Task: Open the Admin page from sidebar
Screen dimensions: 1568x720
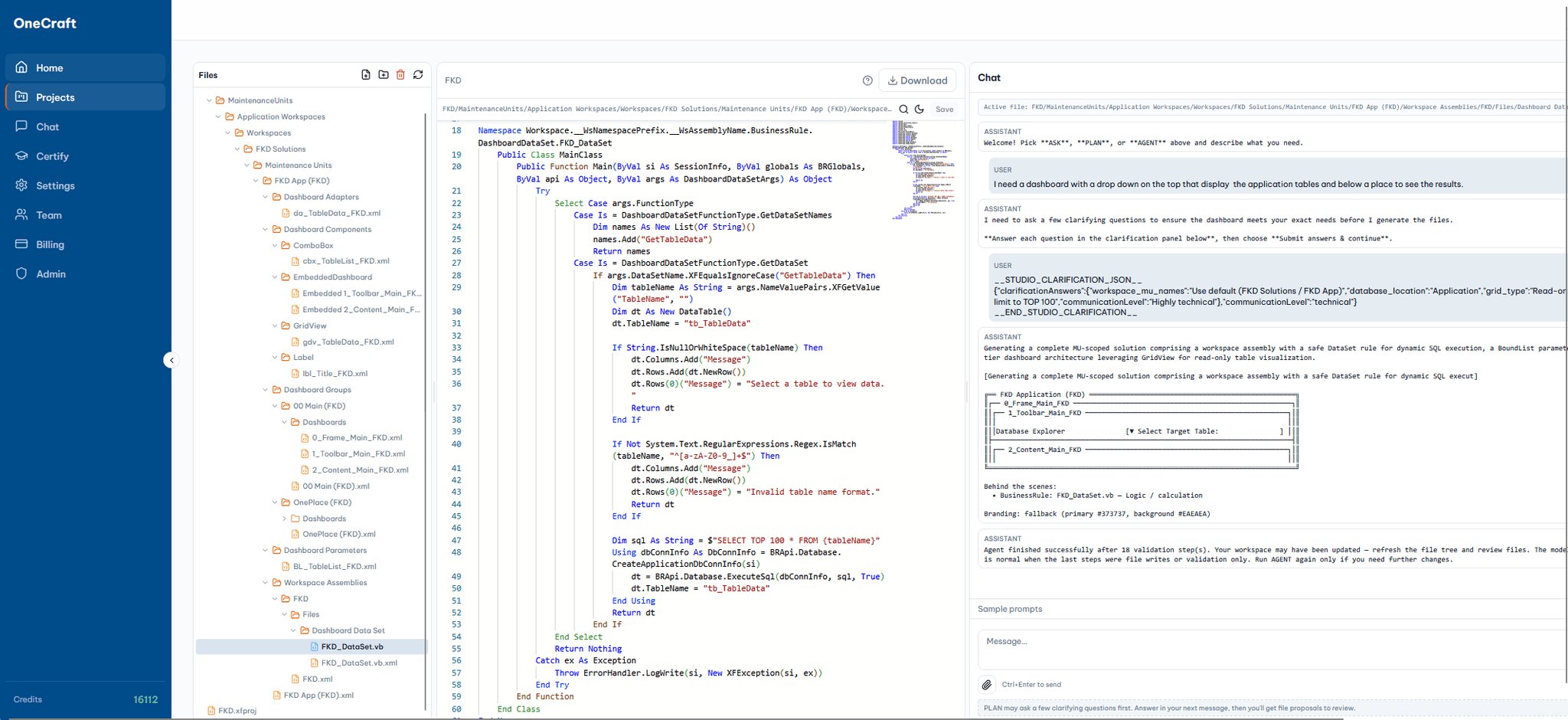Action: 85,274
